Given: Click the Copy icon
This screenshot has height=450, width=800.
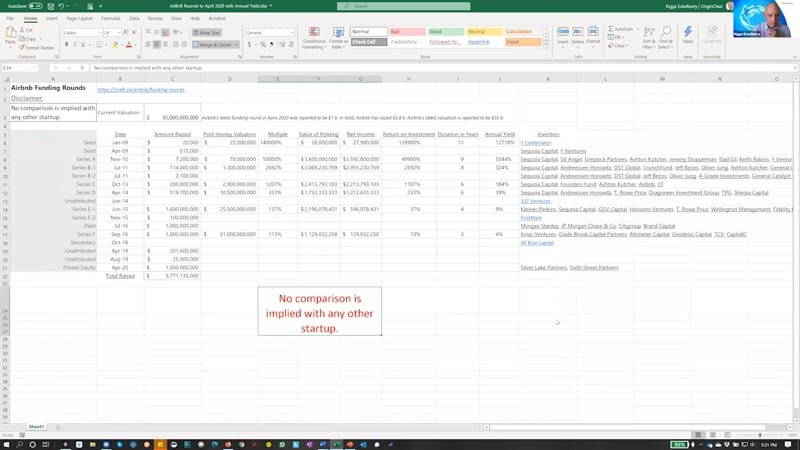Looking at the screenshot, I should pyautogui.click(x=22, y=39).
